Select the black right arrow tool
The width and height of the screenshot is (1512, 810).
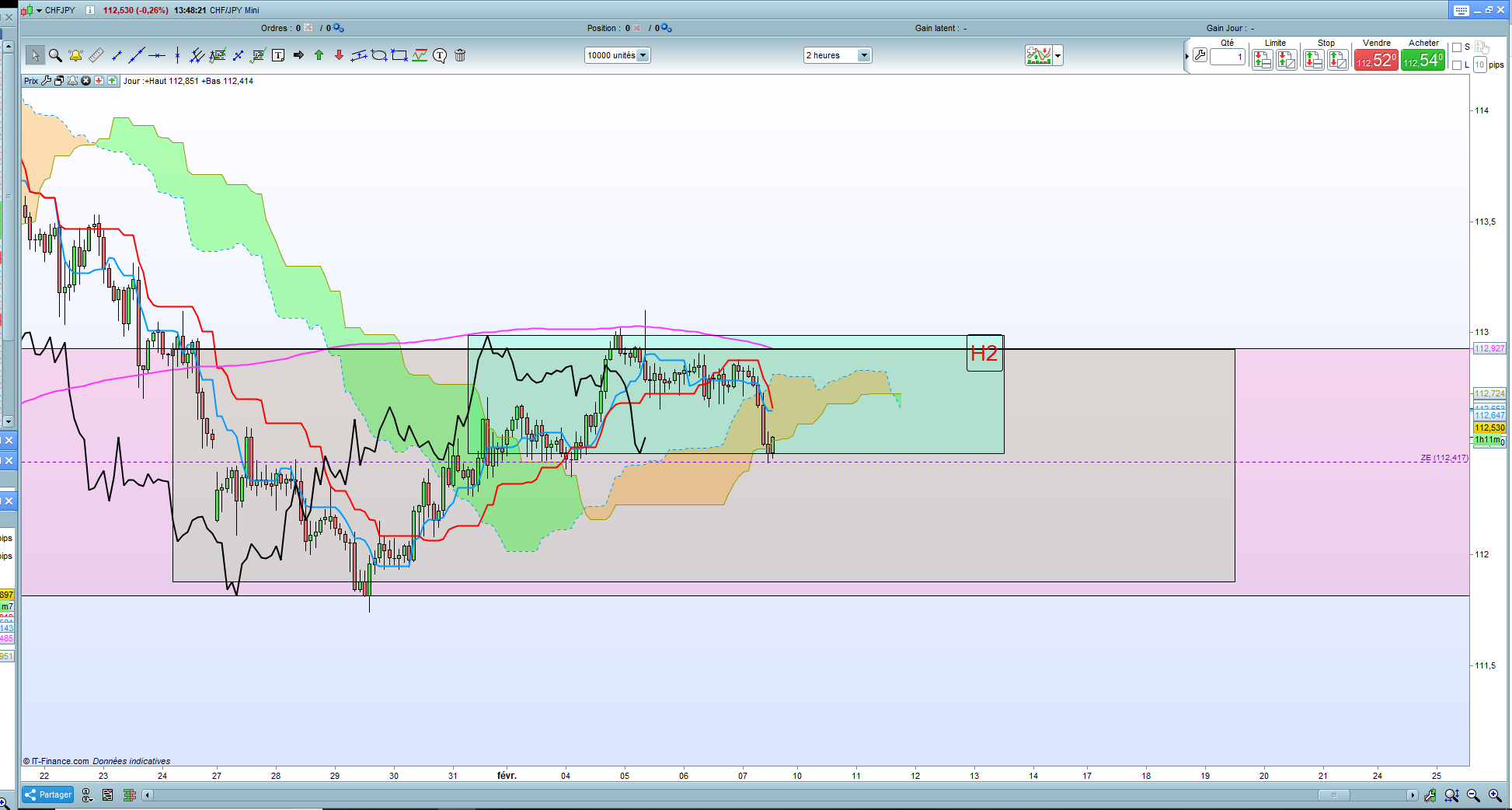(x=298, y=55)
